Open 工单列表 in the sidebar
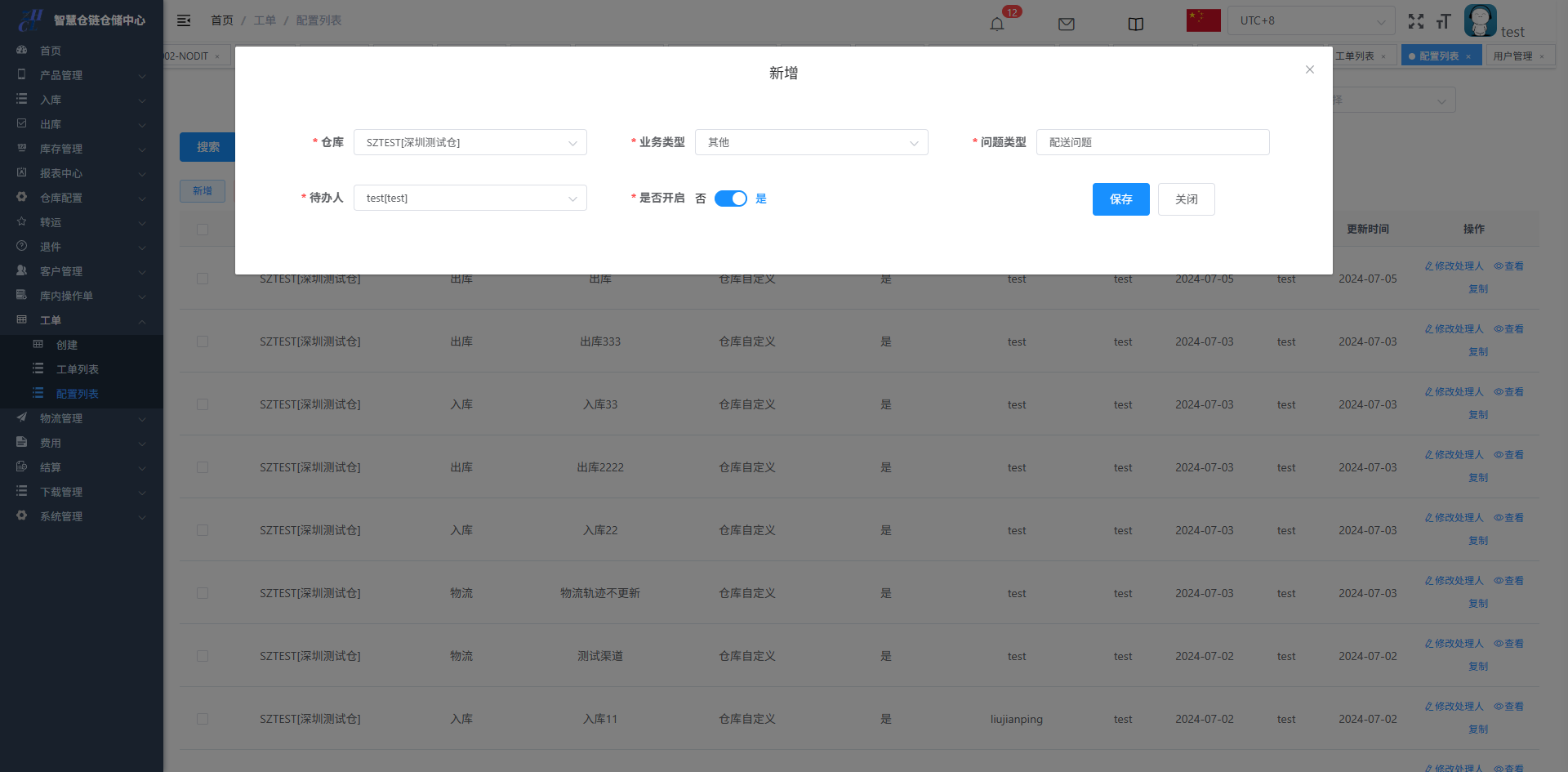 [x=77, y=369]
